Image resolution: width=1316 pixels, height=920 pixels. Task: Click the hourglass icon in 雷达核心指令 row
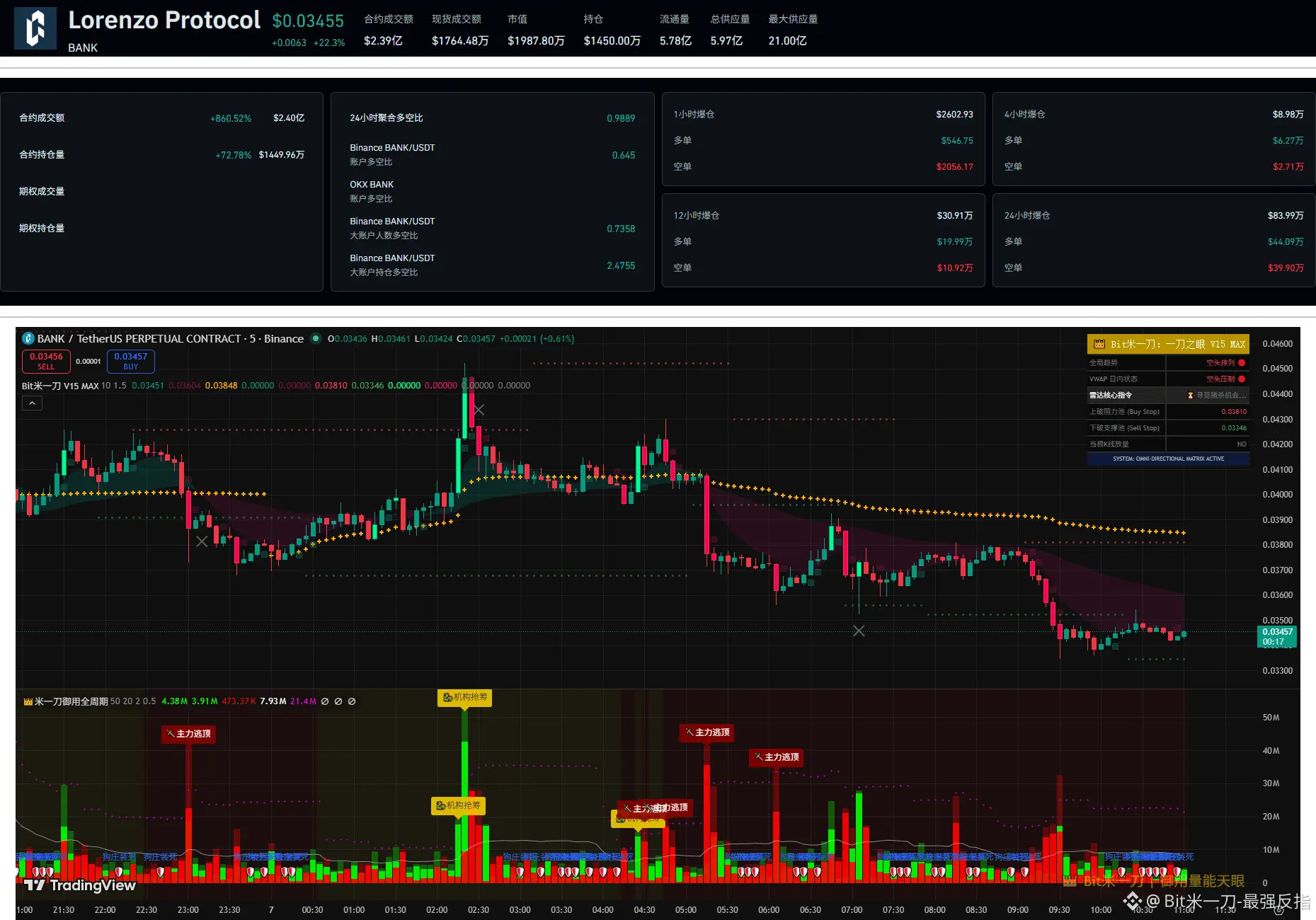(1190, 396)
